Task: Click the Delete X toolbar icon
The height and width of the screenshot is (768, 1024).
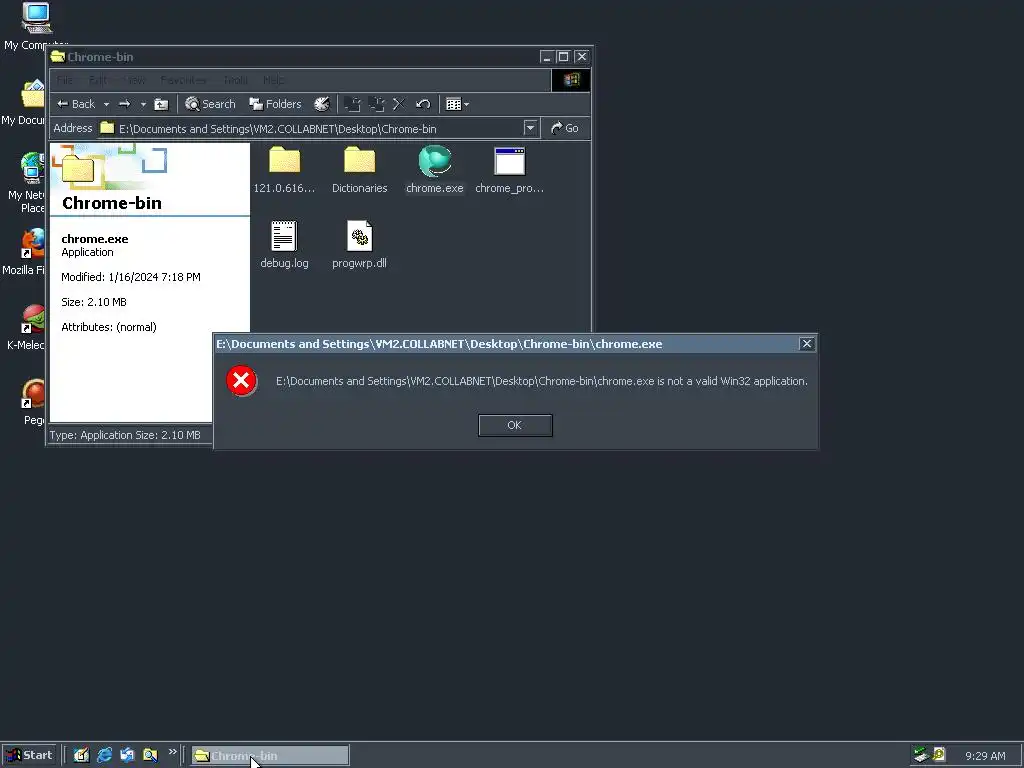Action: coord(399,104)
